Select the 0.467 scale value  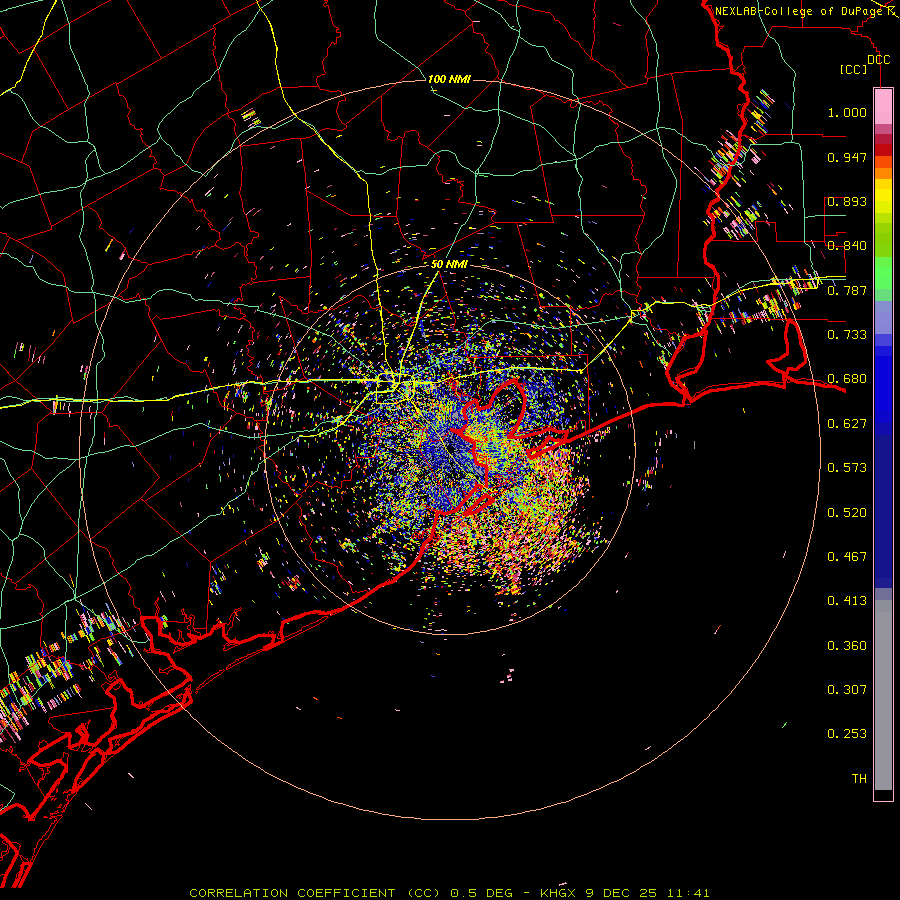(847, 557)
